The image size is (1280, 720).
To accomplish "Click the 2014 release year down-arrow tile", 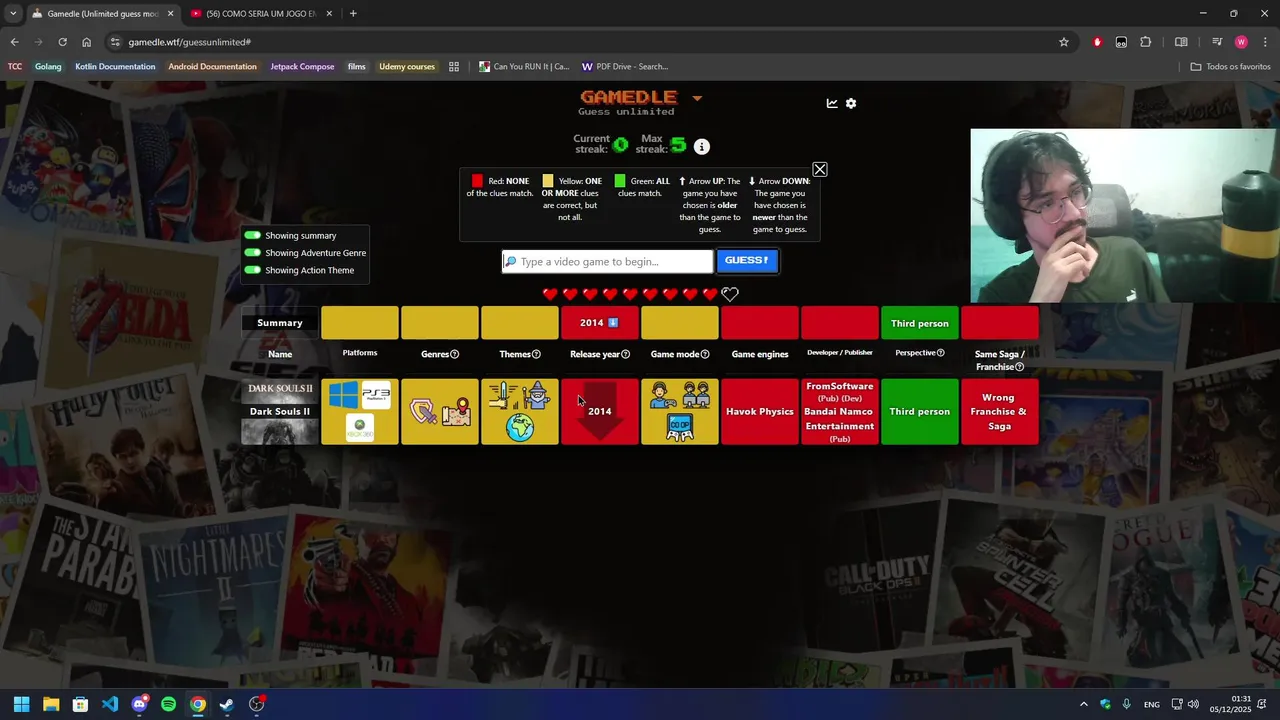I will point(600,411).
